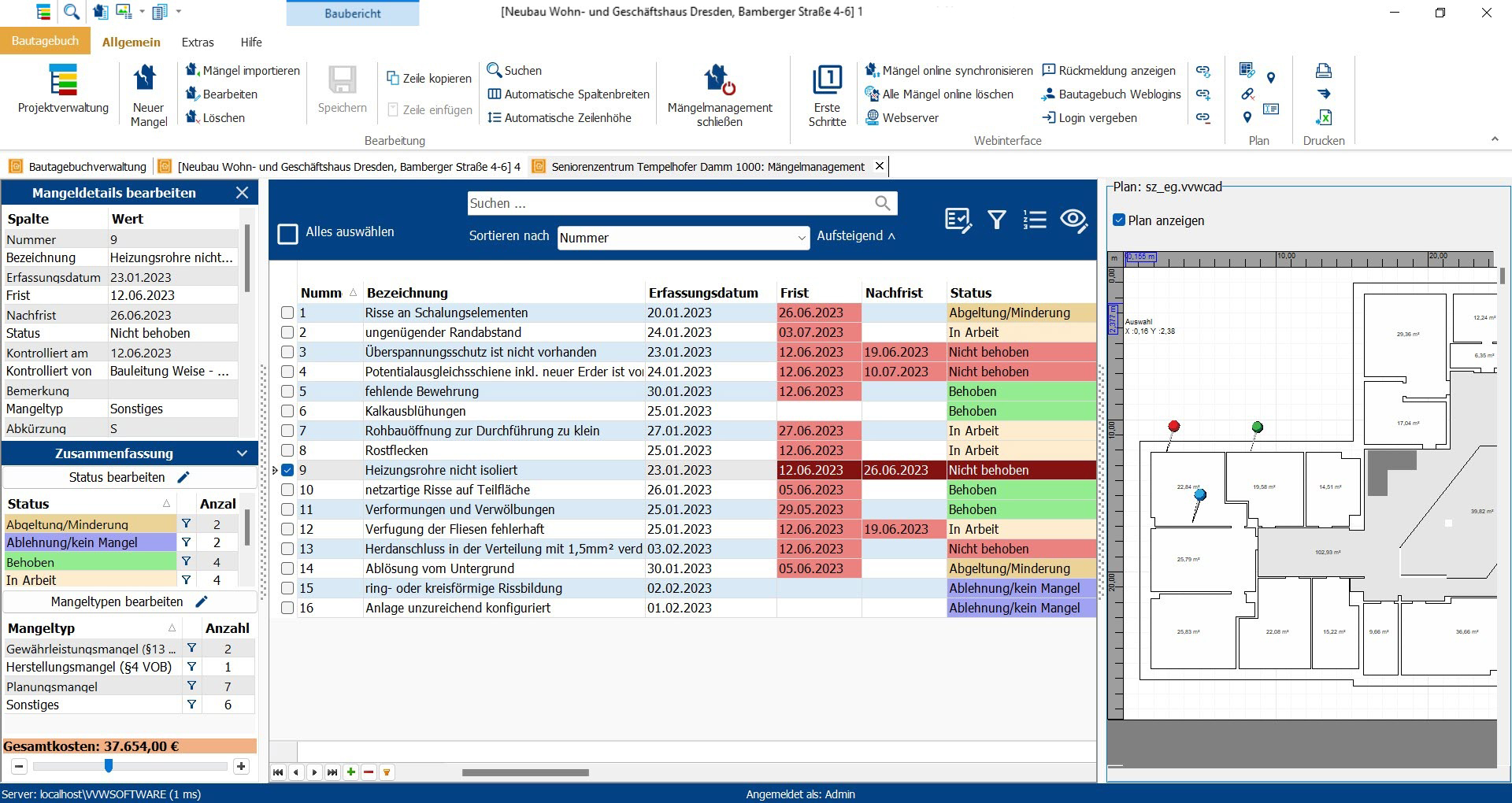Toggle Aufsteigend sort order
Viewport: 1512px width, 803px height.
[x=855, y=236]
